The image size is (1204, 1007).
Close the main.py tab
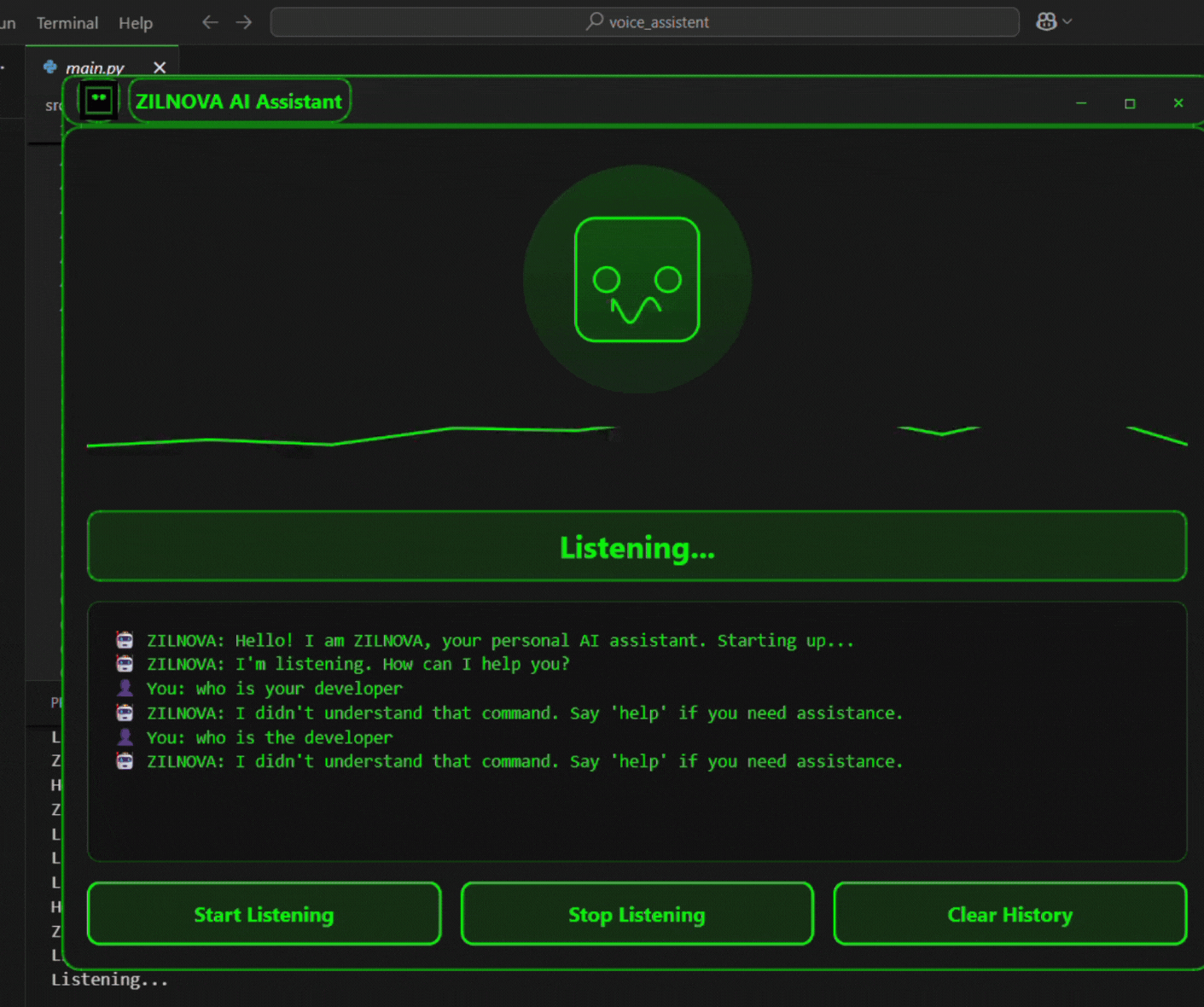pos(160,67)
